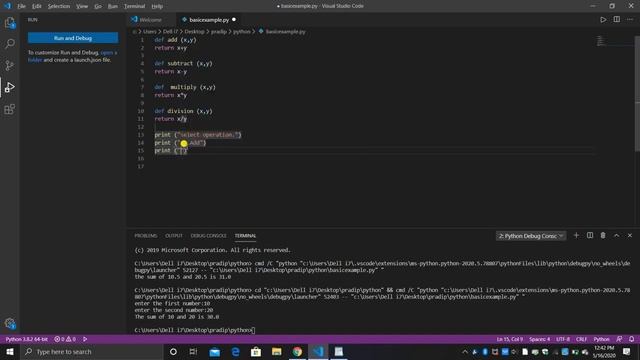Open the Go menu

click(x=98, y=6)
